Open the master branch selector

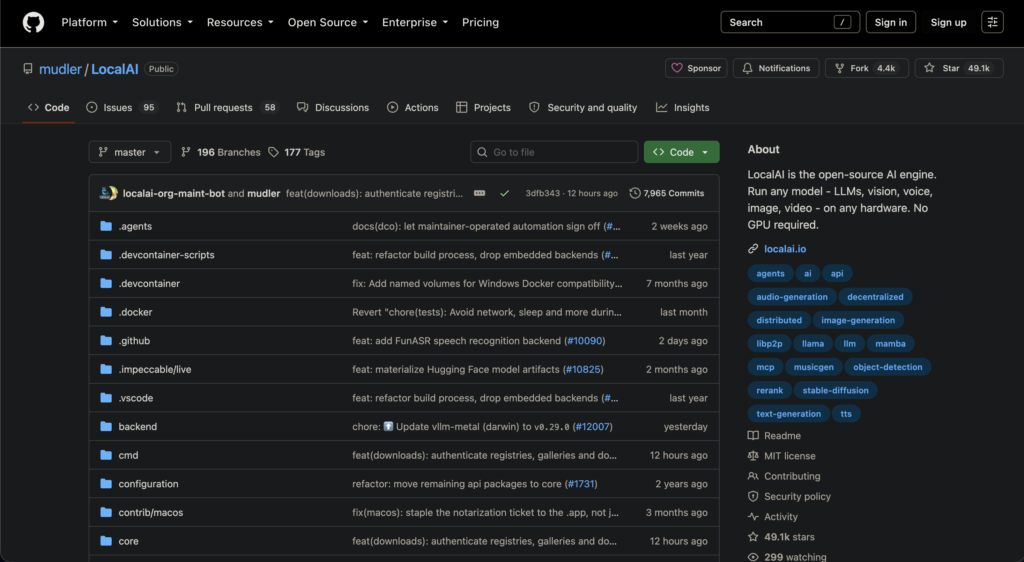129,152
